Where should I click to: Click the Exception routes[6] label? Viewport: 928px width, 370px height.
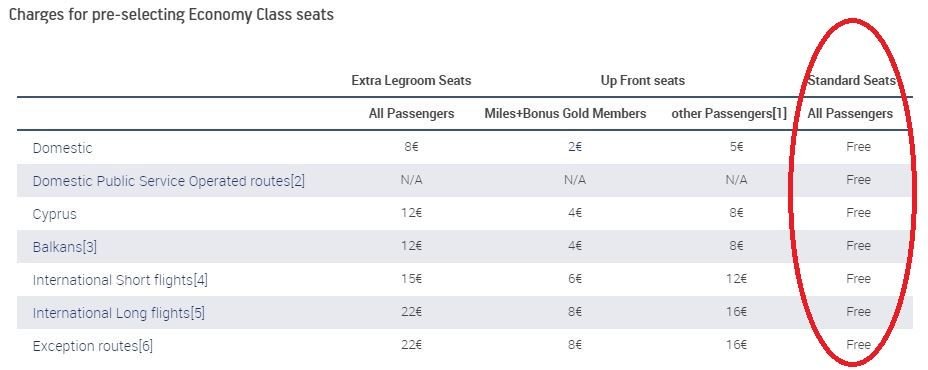(x=92, y=346)
